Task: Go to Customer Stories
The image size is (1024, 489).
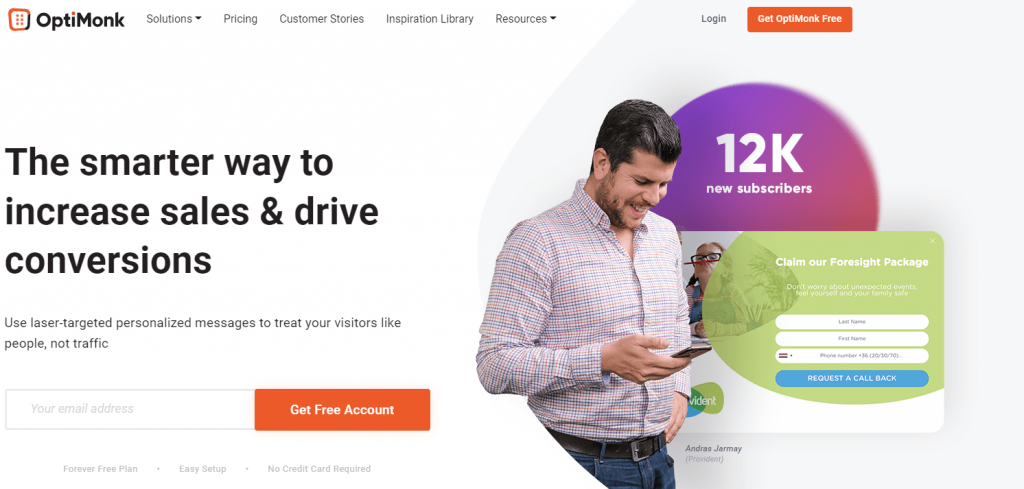Action: (321, 19)
